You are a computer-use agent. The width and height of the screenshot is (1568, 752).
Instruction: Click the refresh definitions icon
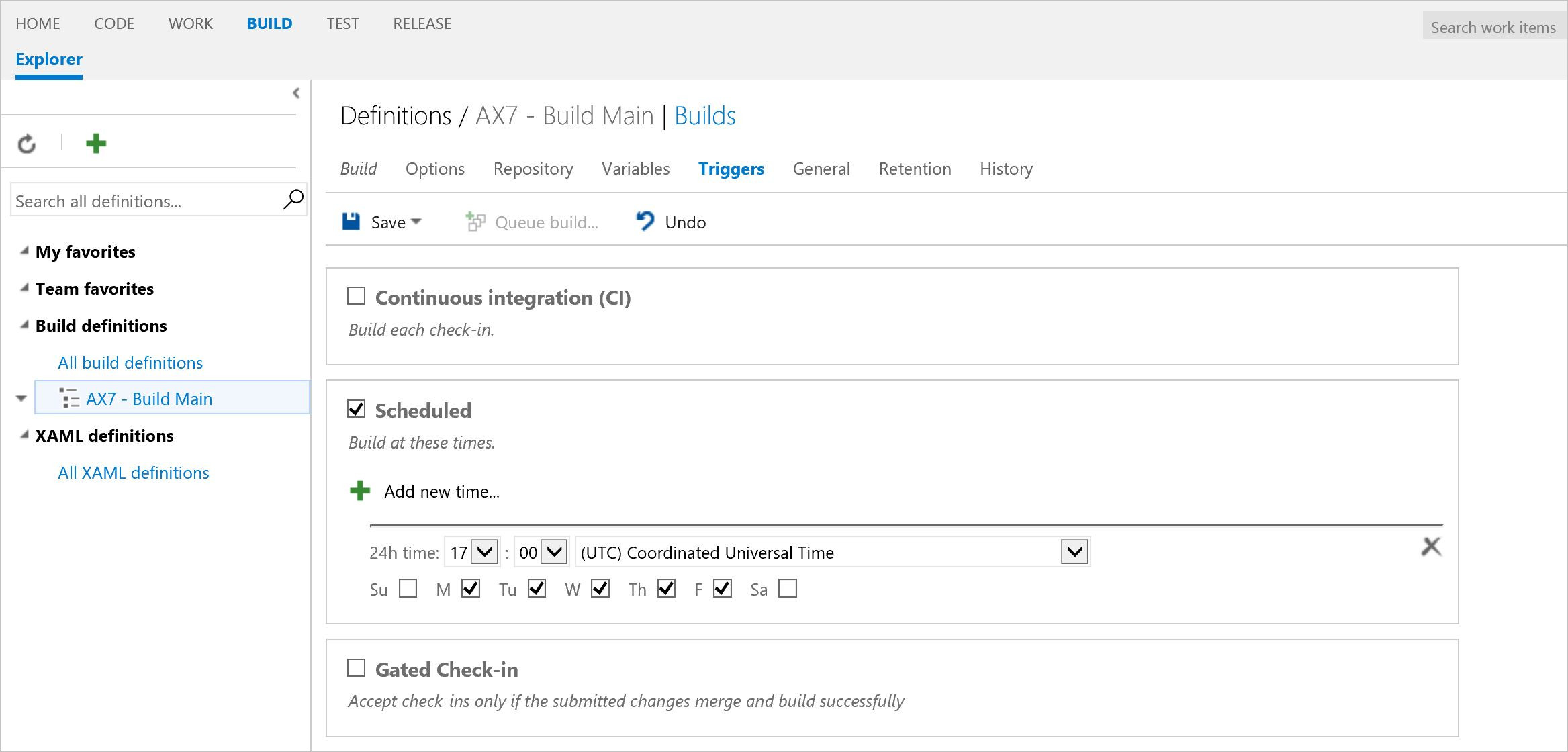click(27, 144)
